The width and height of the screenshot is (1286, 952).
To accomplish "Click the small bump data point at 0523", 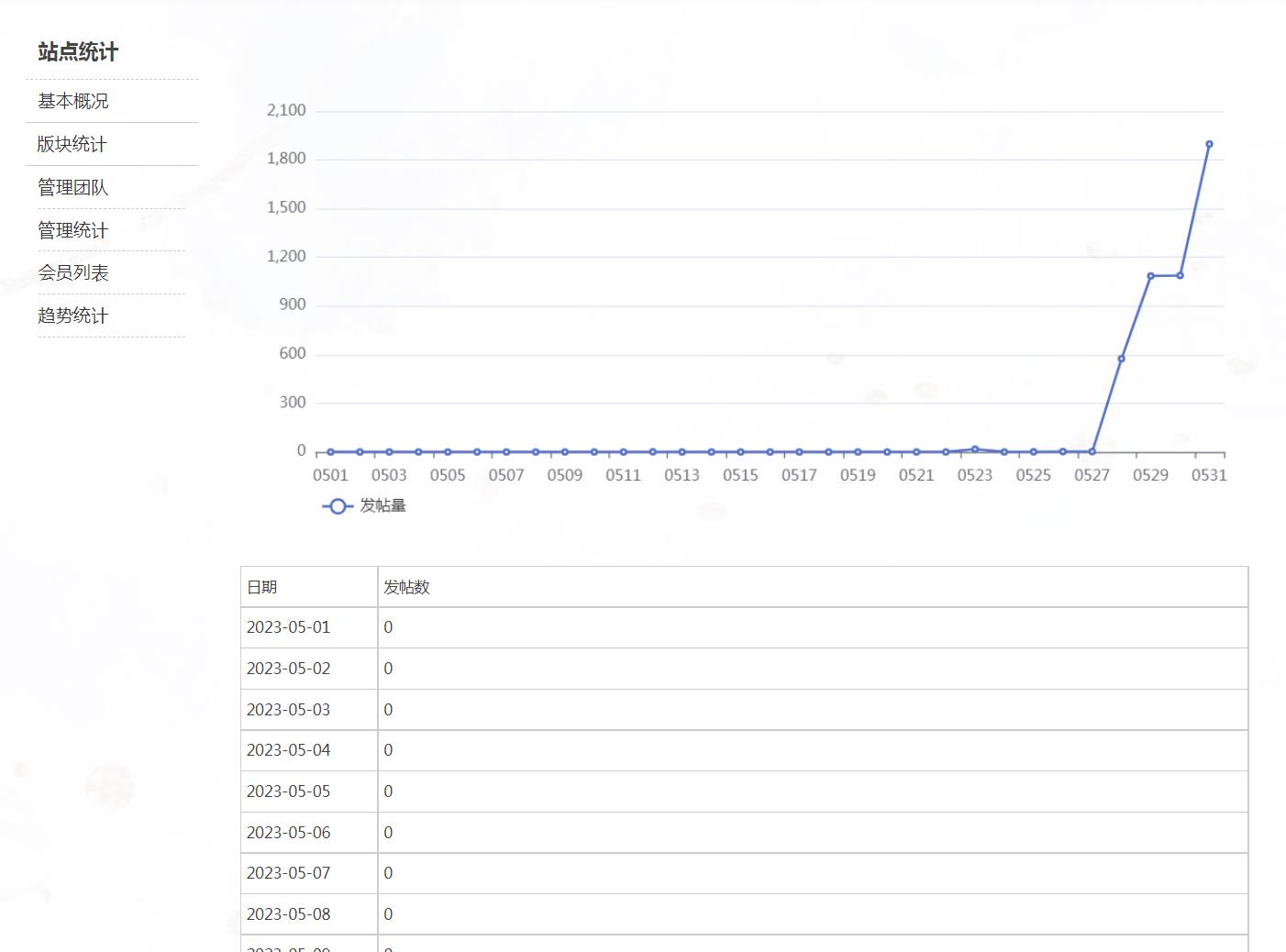I will point(975,449).
